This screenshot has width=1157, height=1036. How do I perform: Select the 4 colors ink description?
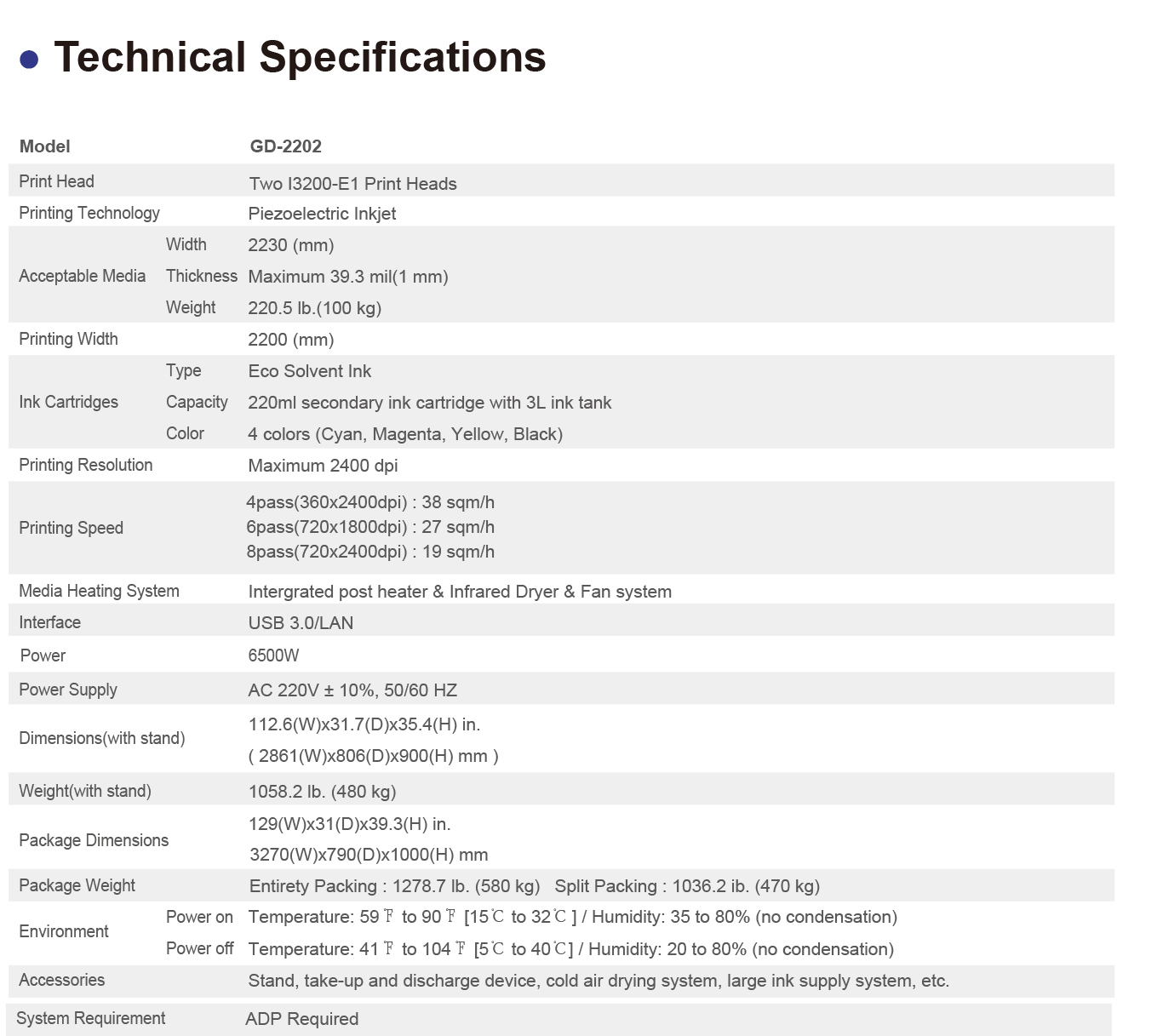click(x=404, y=434)
